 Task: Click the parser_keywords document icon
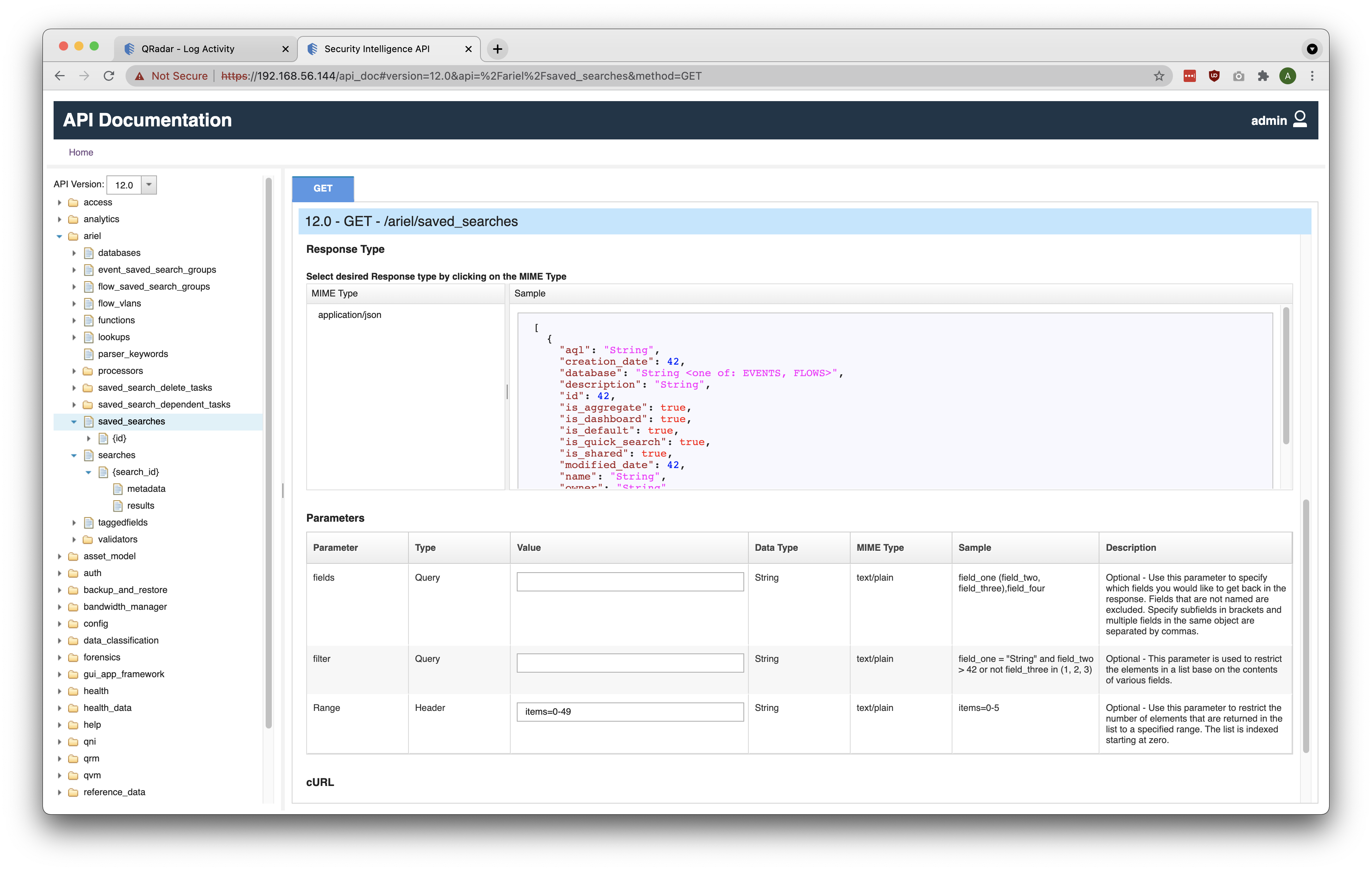[88, 354]
